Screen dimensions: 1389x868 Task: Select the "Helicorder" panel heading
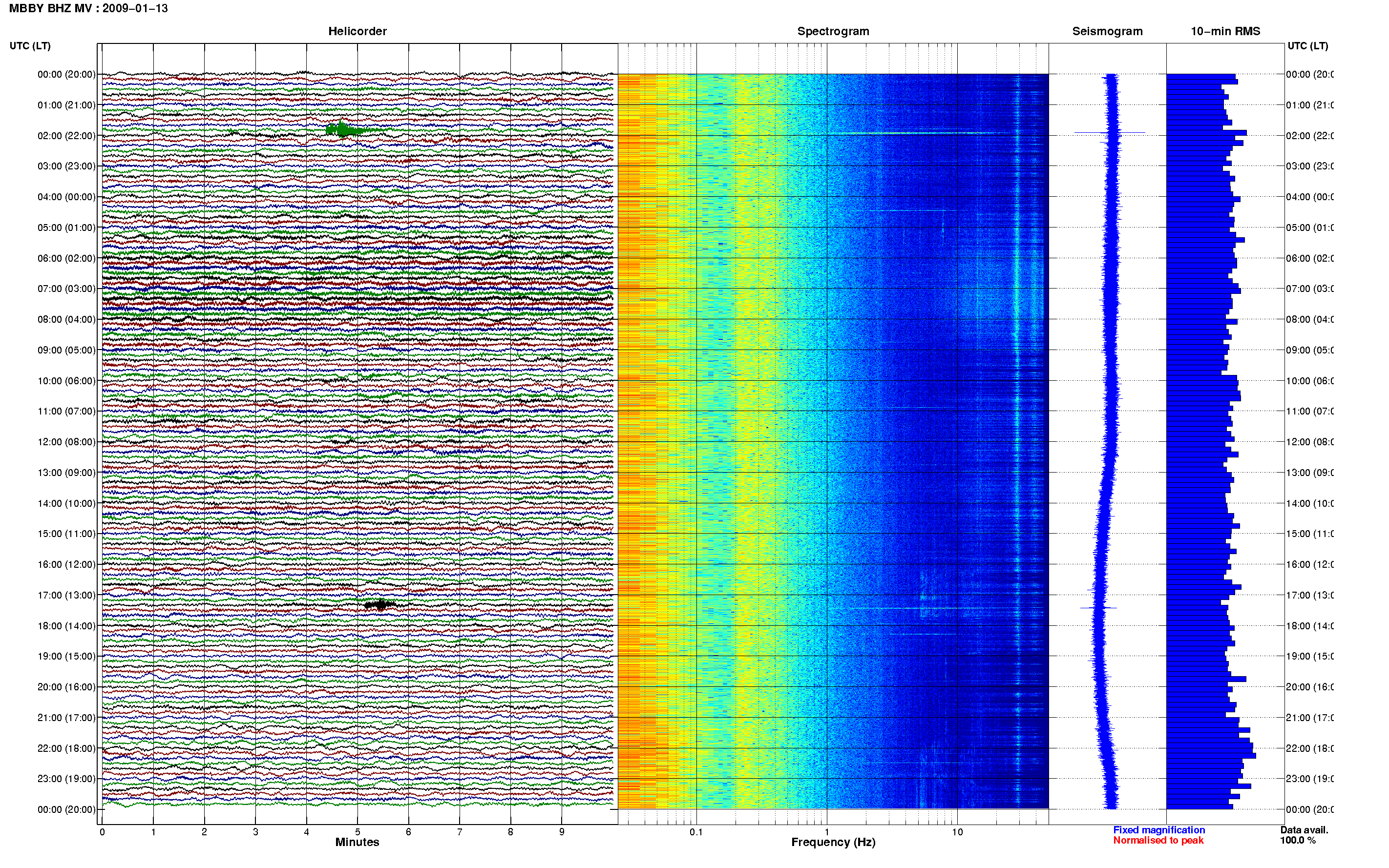[357, 32]
